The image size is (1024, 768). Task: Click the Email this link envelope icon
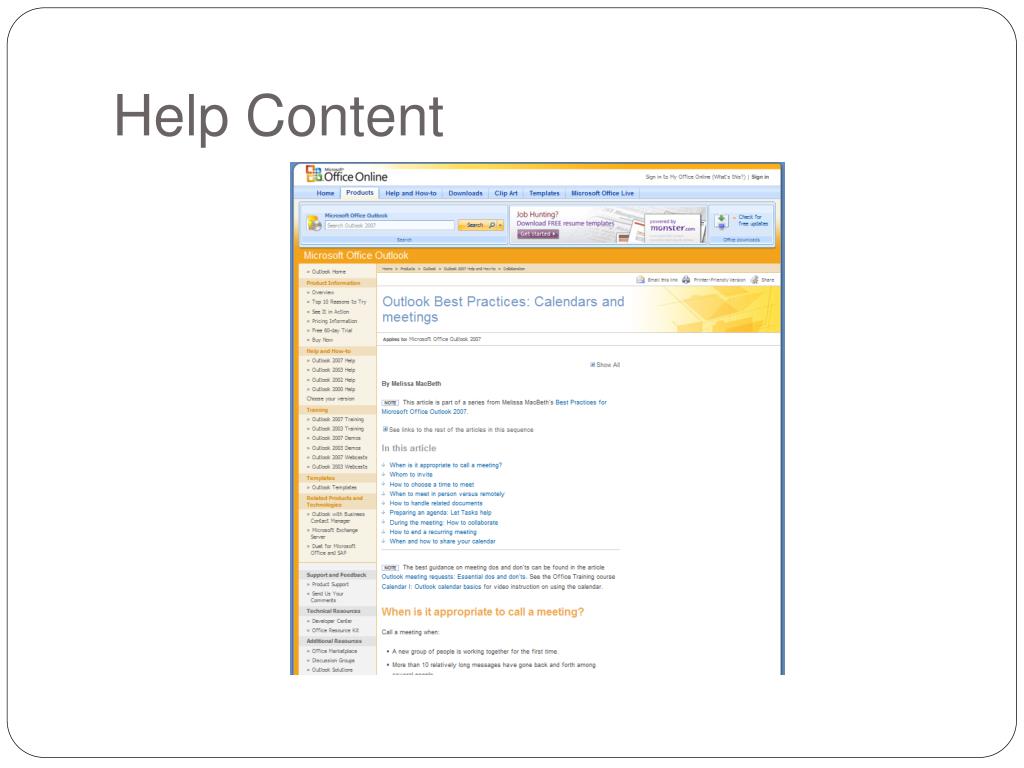pyautogui.click(x=640, y=280)
